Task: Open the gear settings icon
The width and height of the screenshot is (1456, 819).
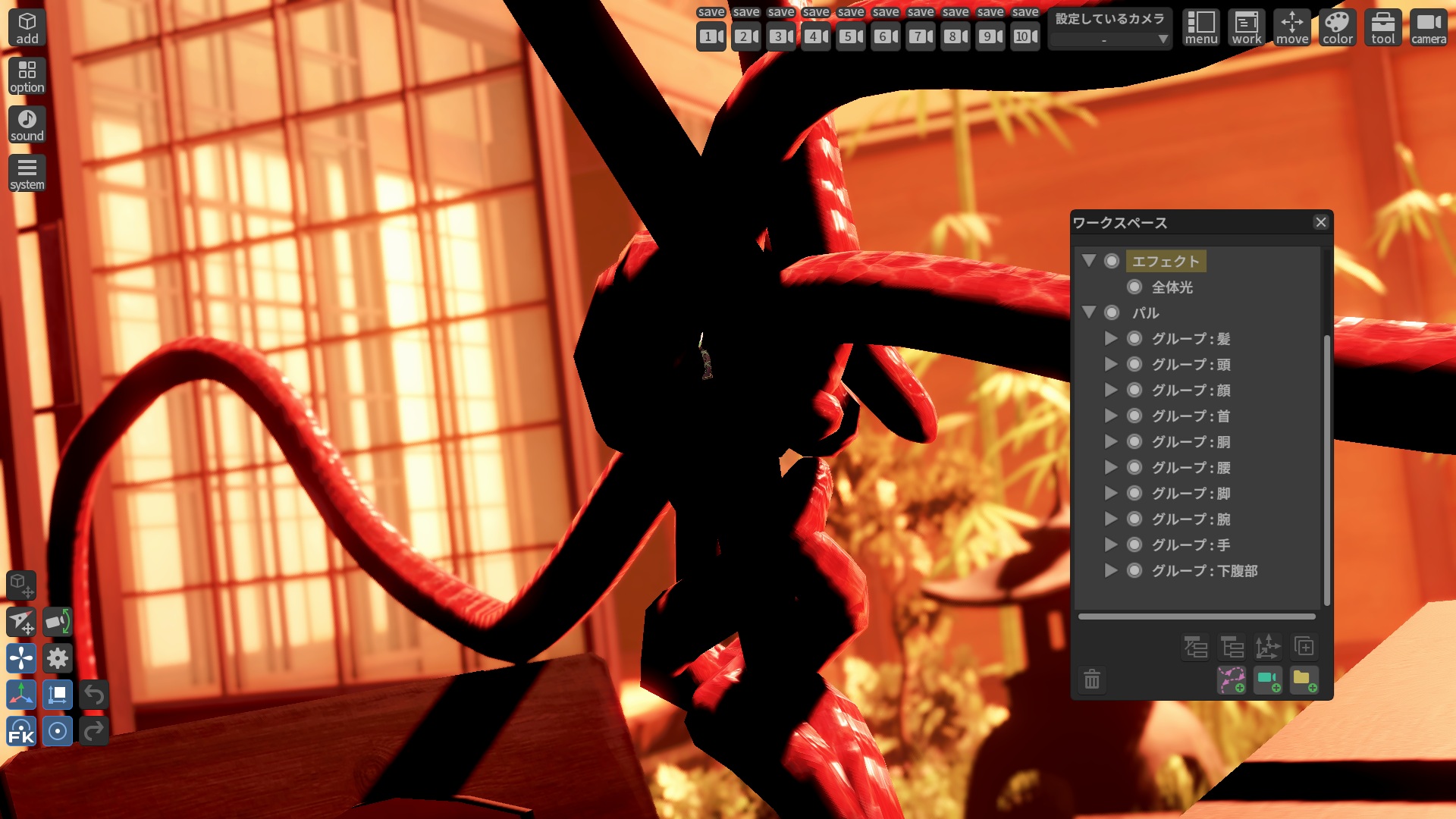Action: coord(58,658)
